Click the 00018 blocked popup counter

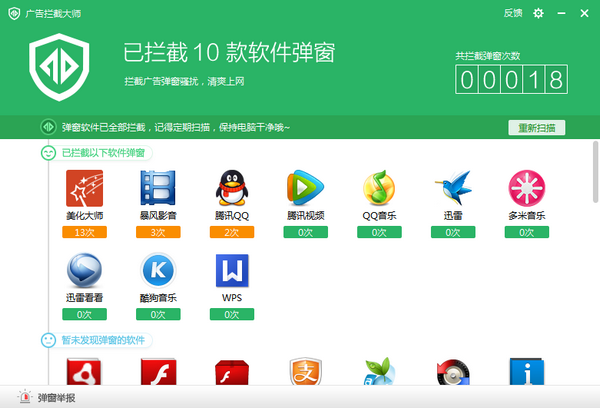(x=511, y=80)
